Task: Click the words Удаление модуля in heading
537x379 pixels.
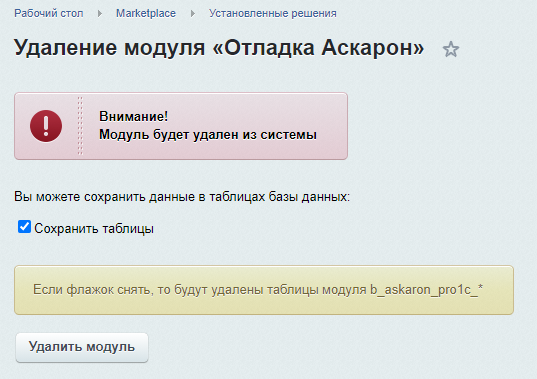Action: (x=110, y=47)
